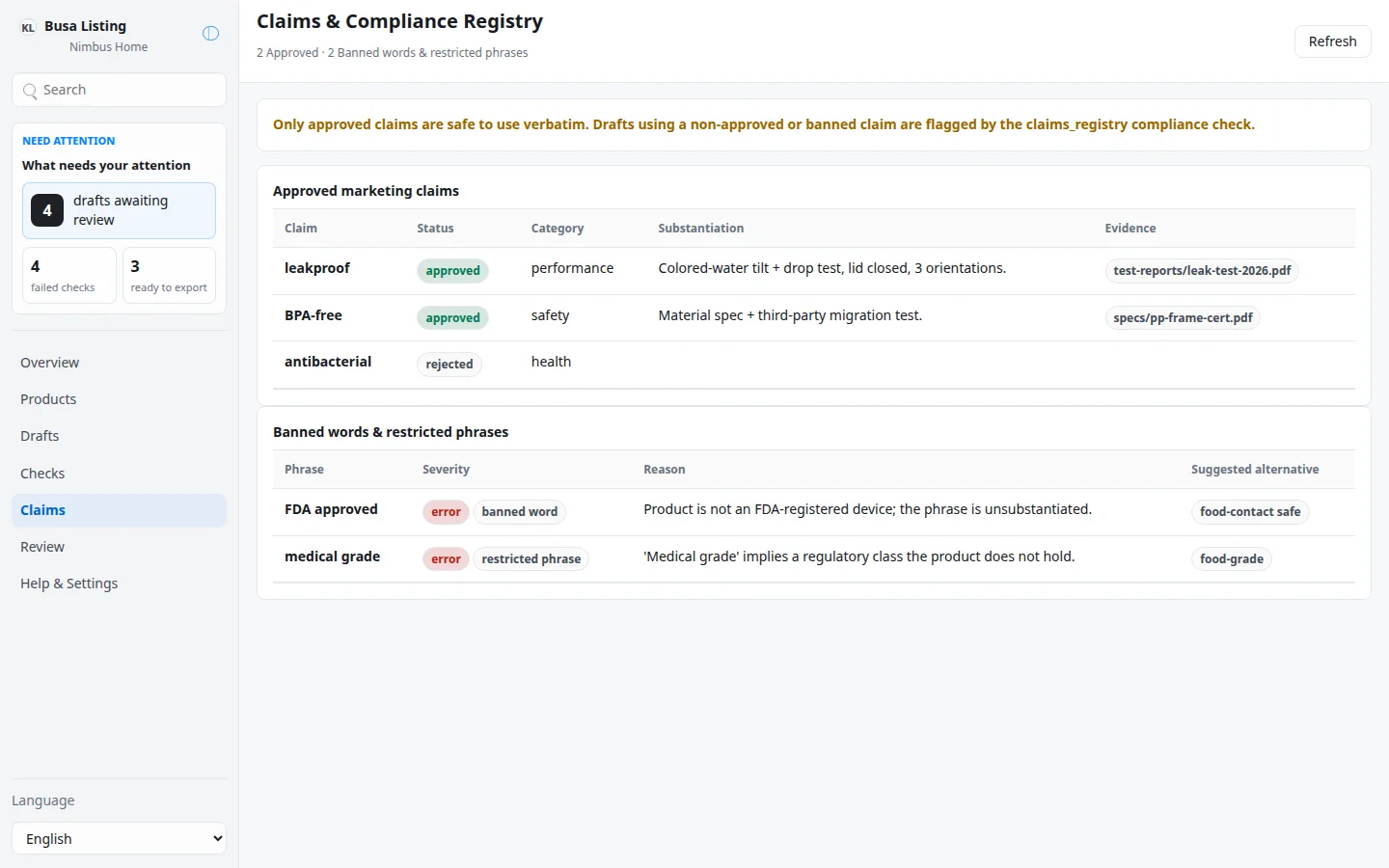Click the Refresh button
This screenshot has height=868, width=1389.
coord(1332,41)
